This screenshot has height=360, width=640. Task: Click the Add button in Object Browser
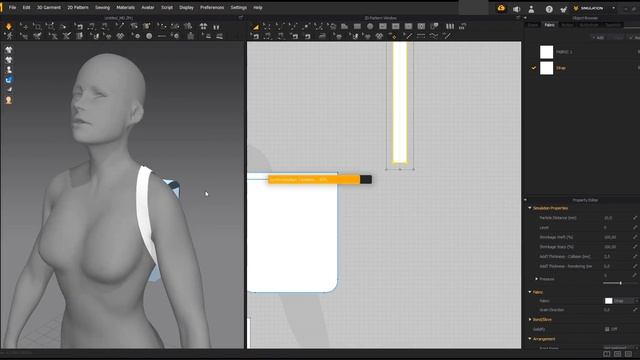tap(598, 37)
